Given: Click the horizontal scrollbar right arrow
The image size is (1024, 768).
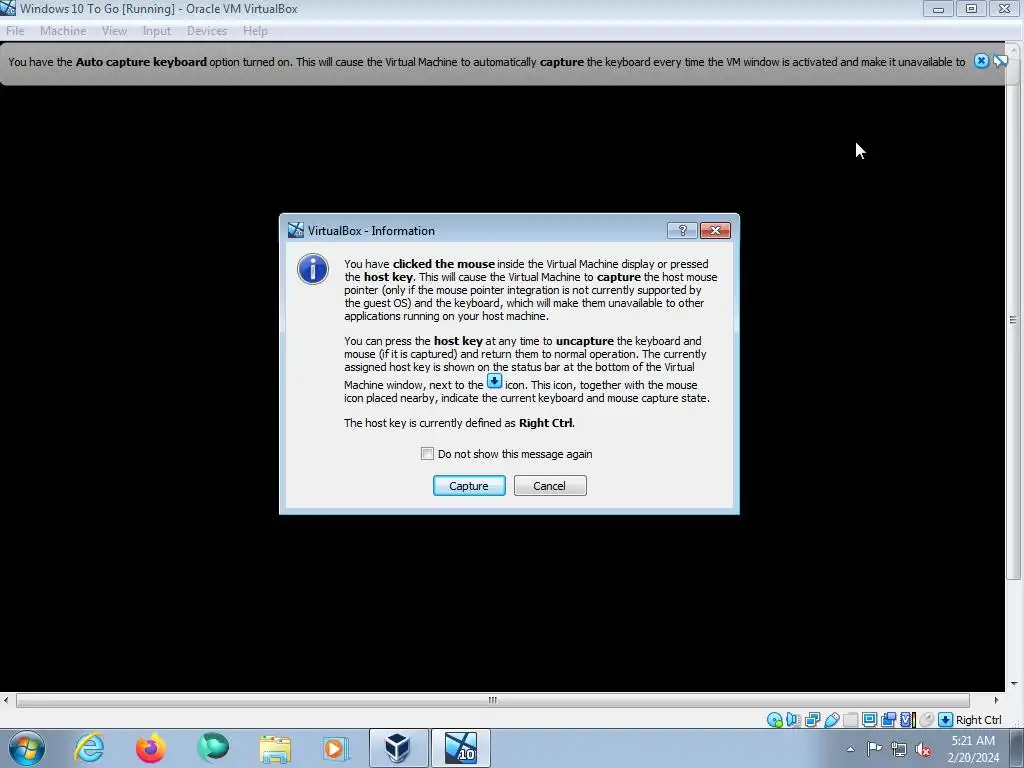Looking at the screenshot, I should [996, 700].
